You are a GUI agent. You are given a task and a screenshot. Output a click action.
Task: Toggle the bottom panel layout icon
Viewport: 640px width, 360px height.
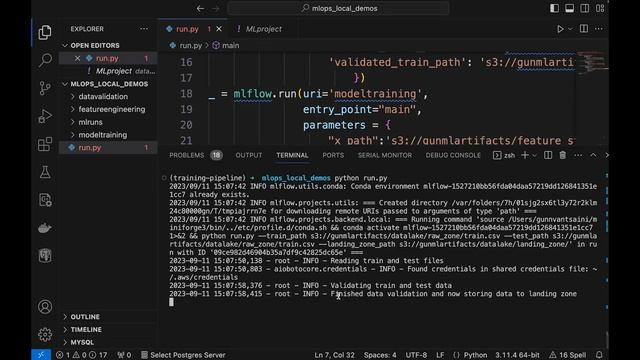[x=569, y=8]
